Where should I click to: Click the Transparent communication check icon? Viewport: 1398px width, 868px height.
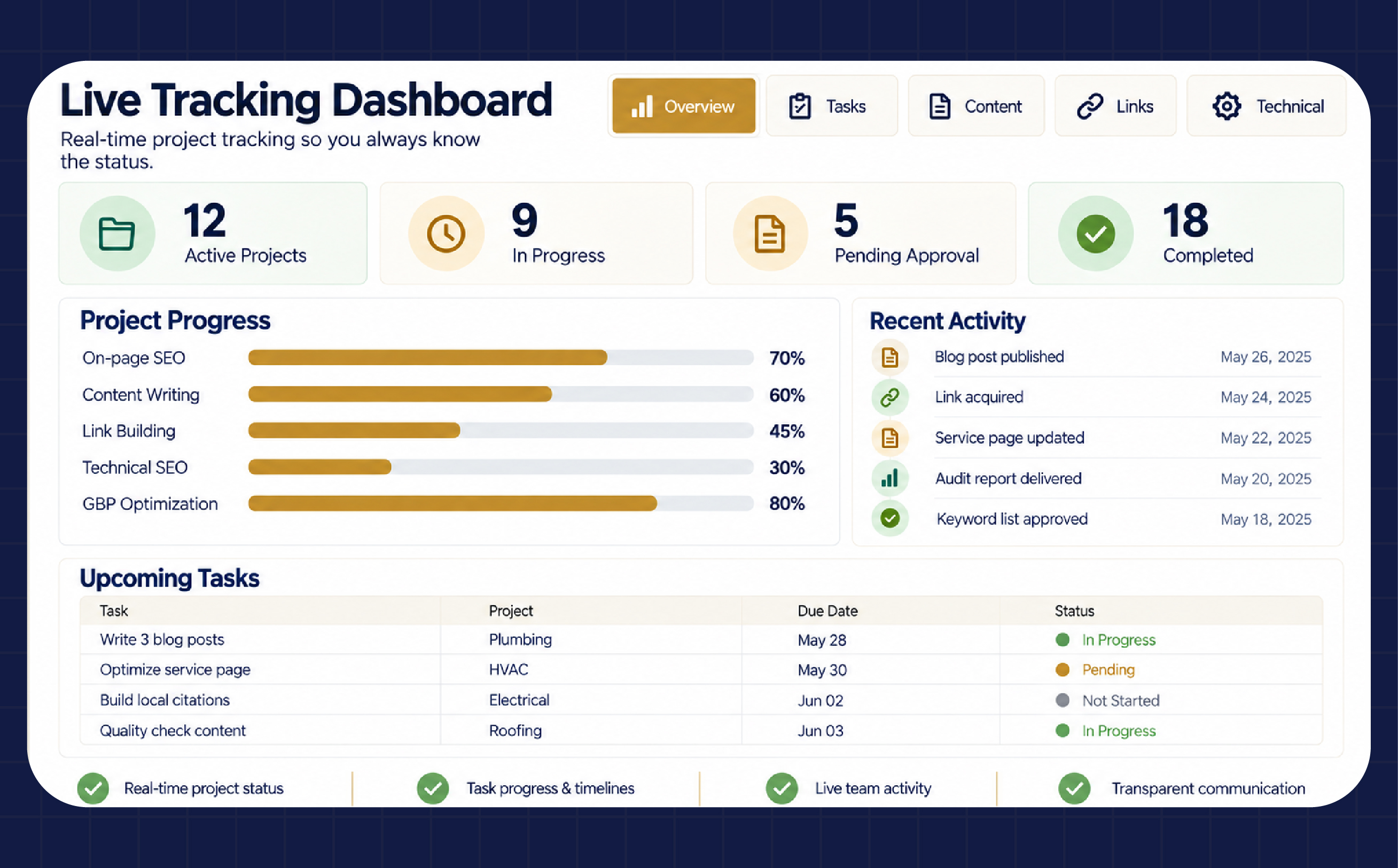coord(1074,788)
